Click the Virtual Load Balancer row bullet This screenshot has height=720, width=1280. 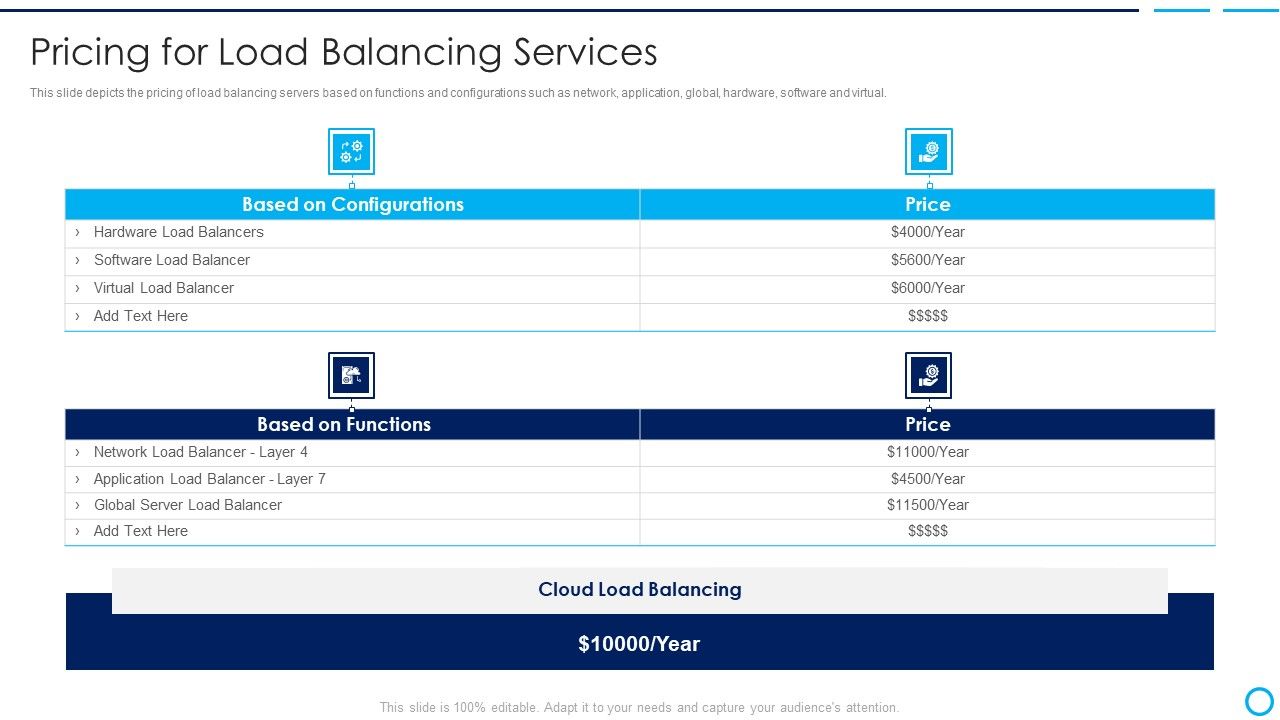click(x=80, y=287)
